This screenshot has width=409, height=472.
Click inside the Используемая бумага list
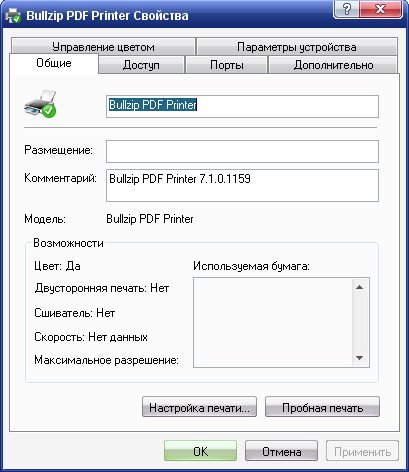(273, 323)
